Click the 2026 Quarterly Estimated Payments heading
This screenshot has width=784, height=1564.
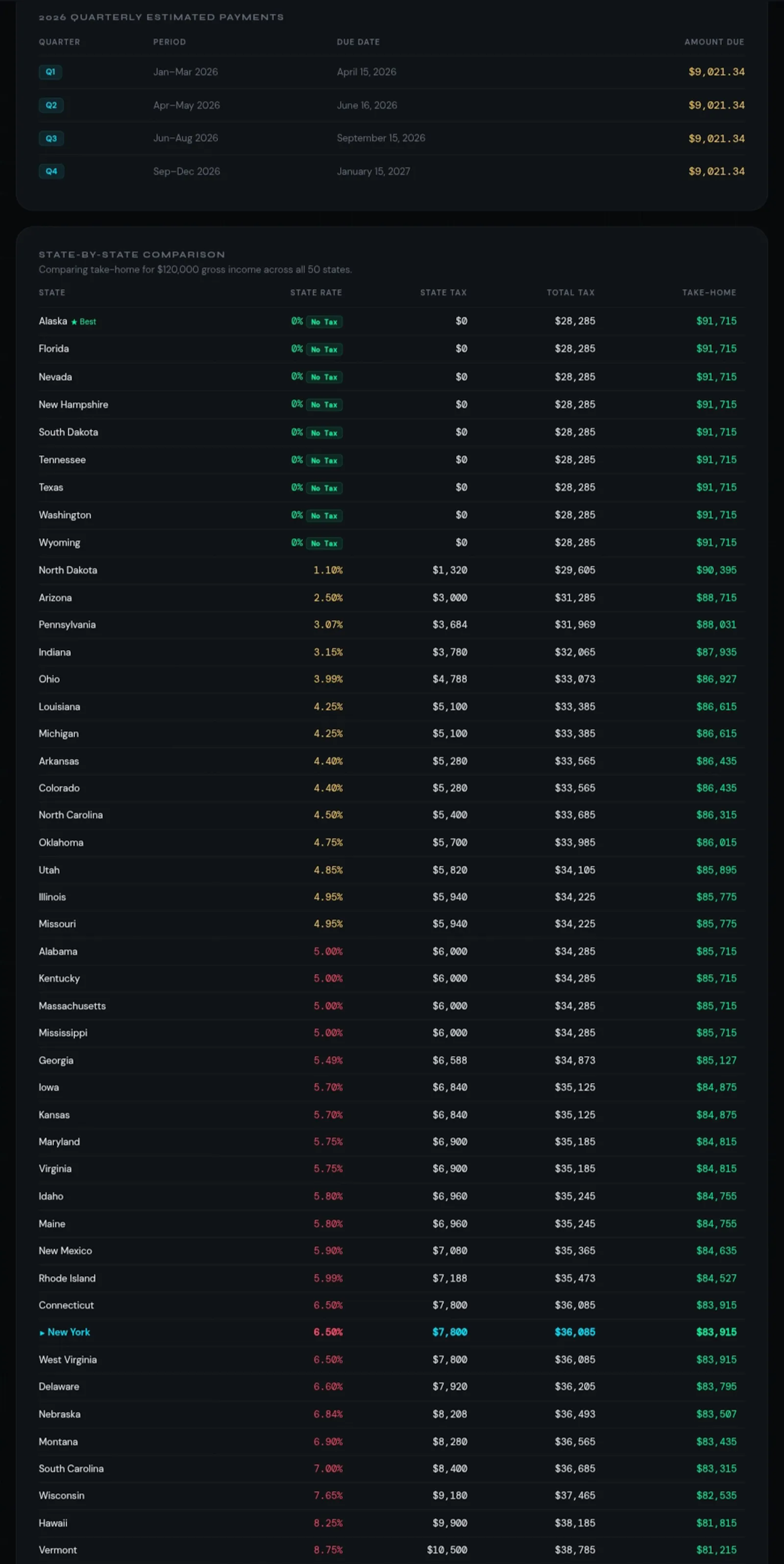tap(161, 17)
